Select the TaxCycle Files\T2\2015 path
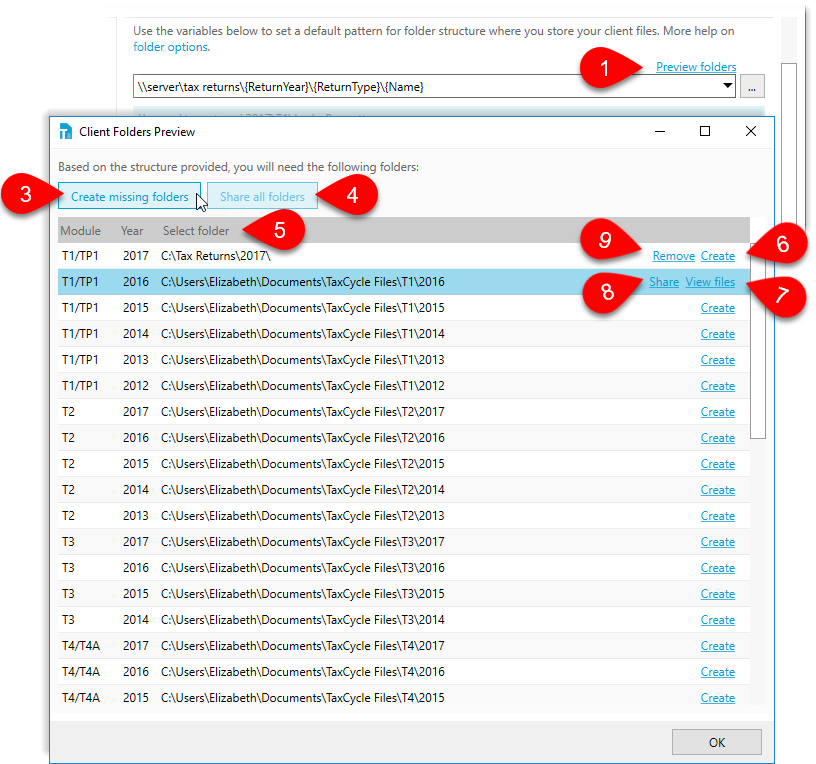The image size is (816, 764). [x=303, y=464]
